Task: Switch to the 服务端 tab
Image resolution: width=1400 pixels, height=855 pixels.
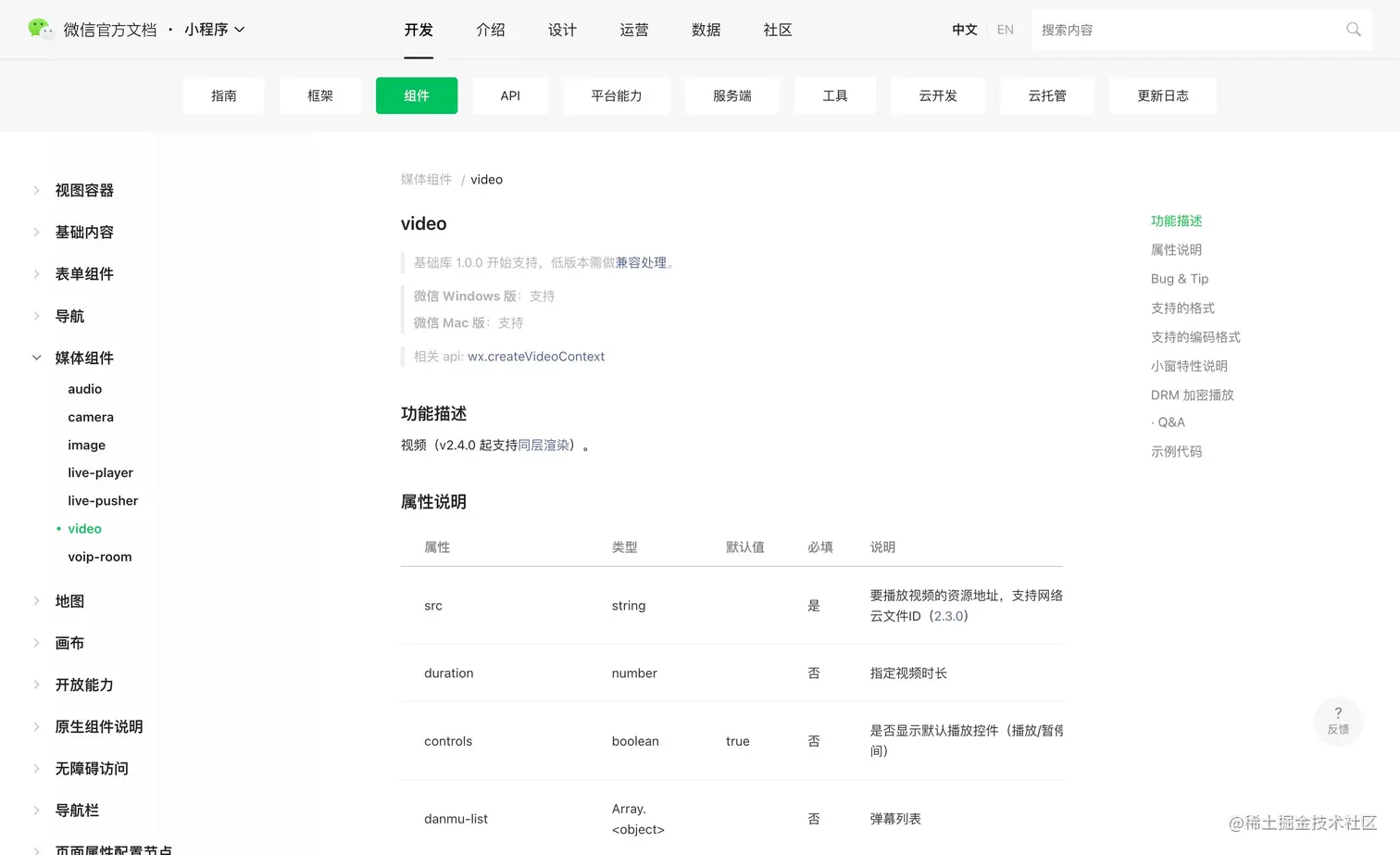Action: click(732, 95)
